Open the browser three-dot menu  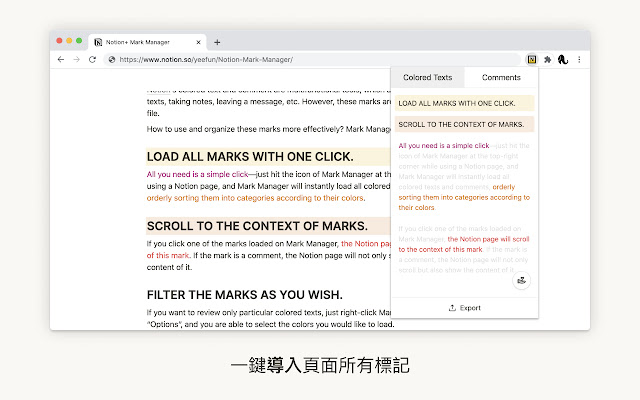[579, 60]
